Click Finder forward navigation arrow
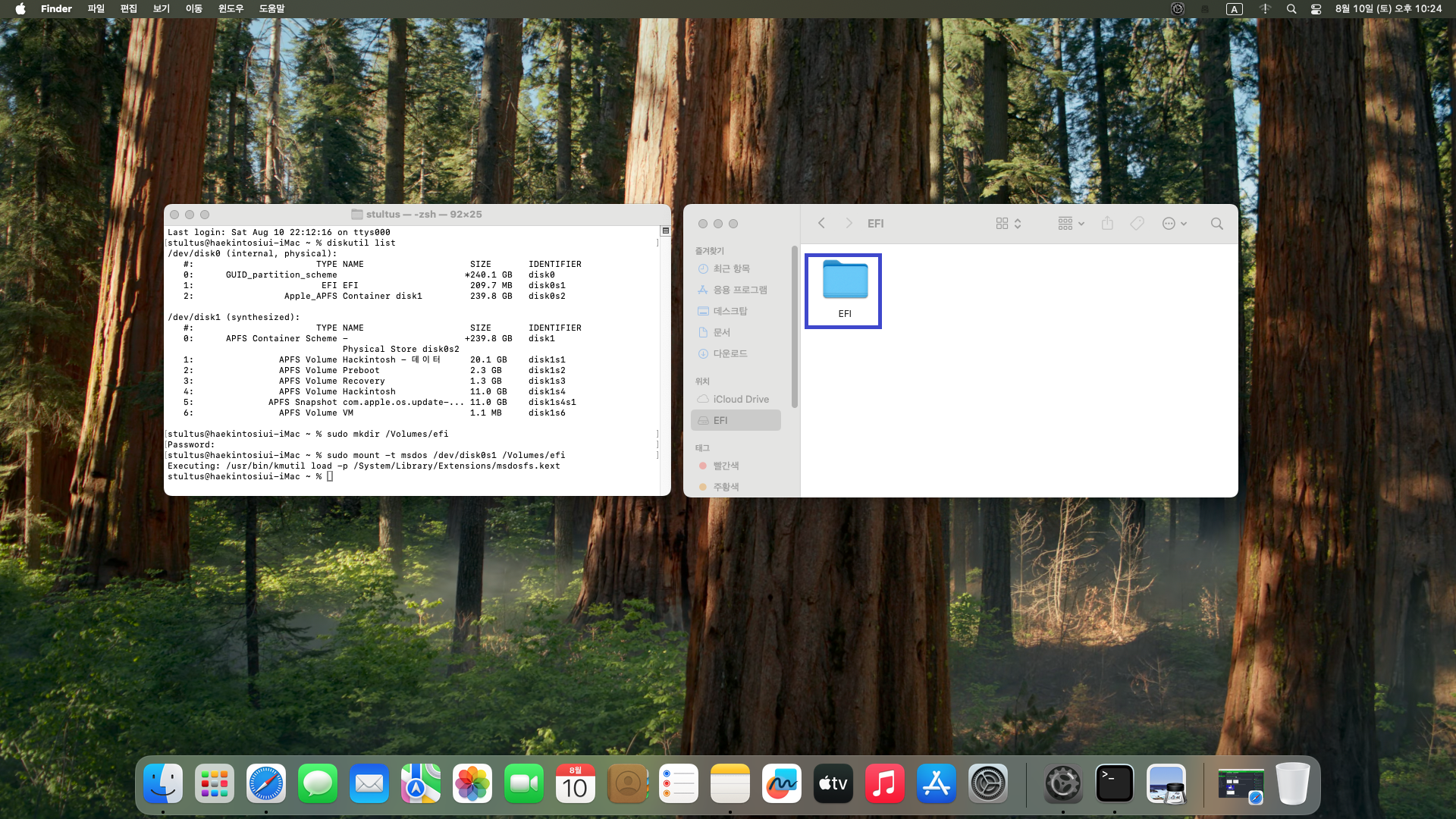 [849, 223]
